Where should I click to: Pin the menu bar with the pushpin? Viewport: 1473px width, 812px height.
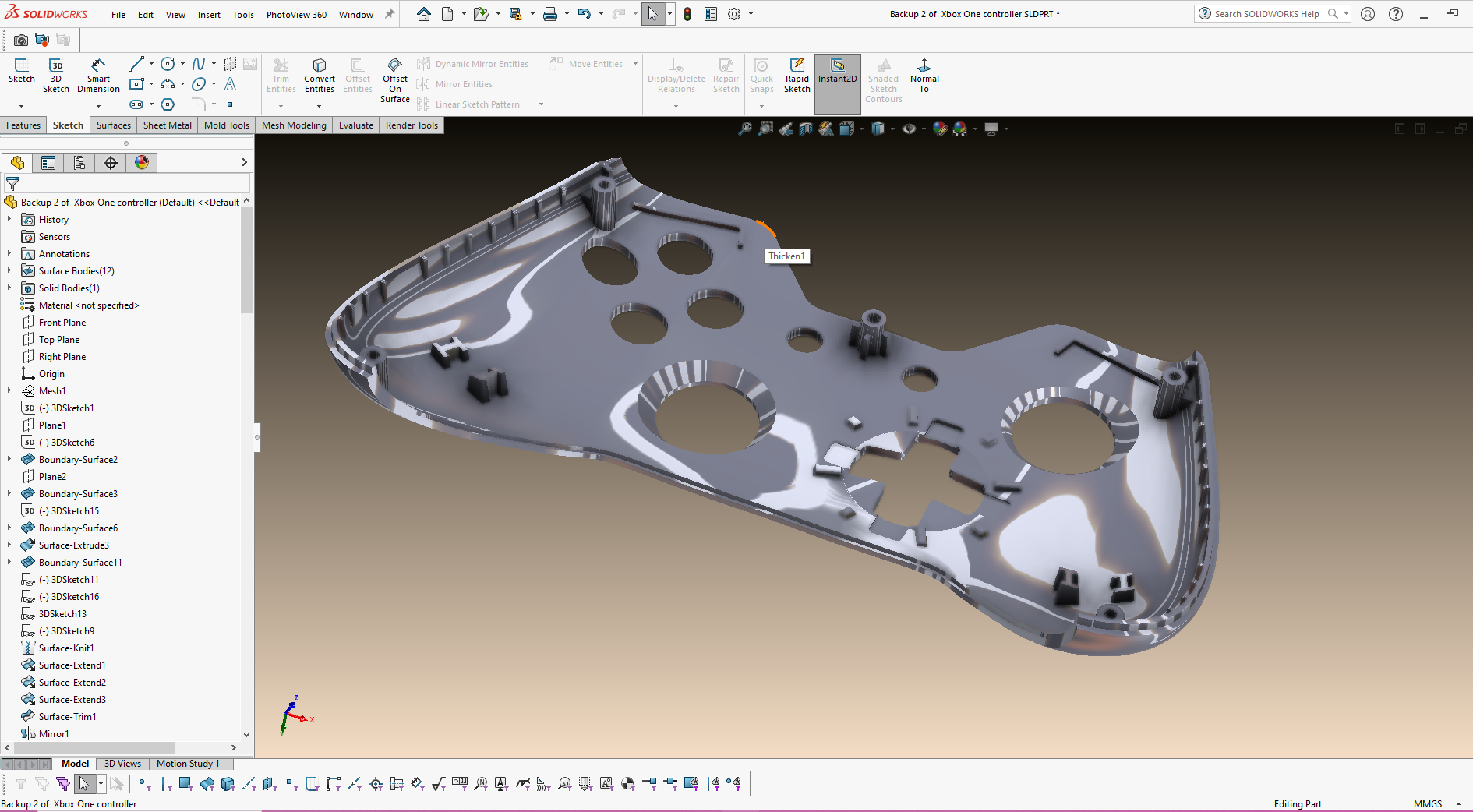(390, 14)
